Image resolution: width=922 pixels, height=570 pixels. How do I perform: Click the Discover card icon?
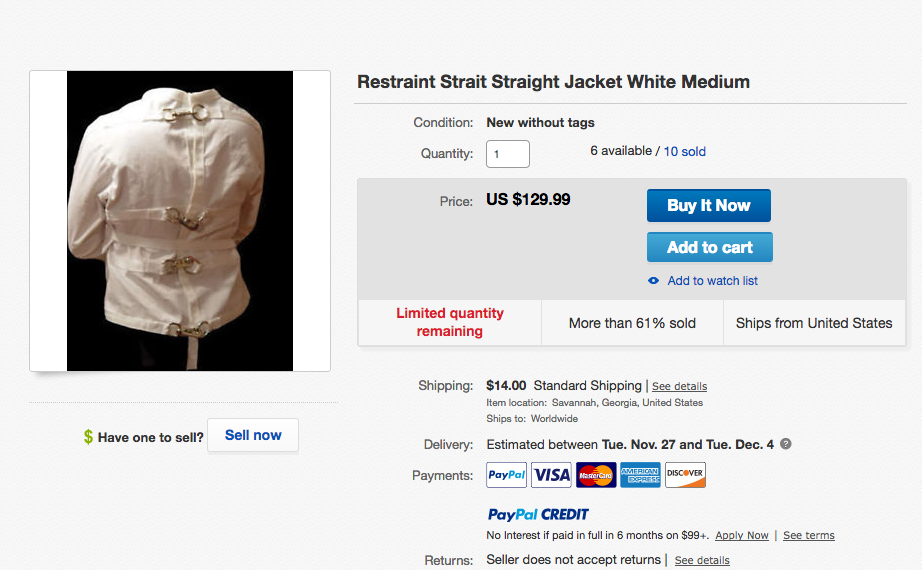(685, 475)
